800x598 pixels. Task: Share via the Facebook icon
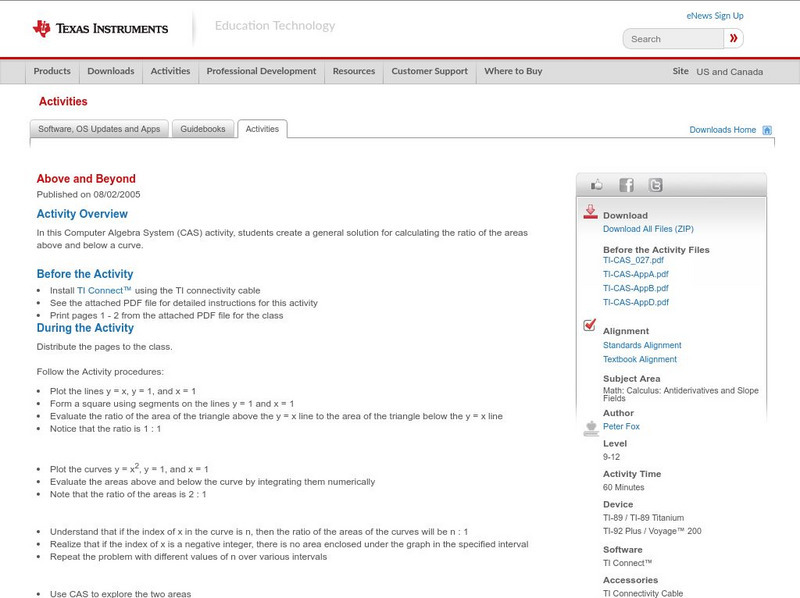[x=626, y=185]
